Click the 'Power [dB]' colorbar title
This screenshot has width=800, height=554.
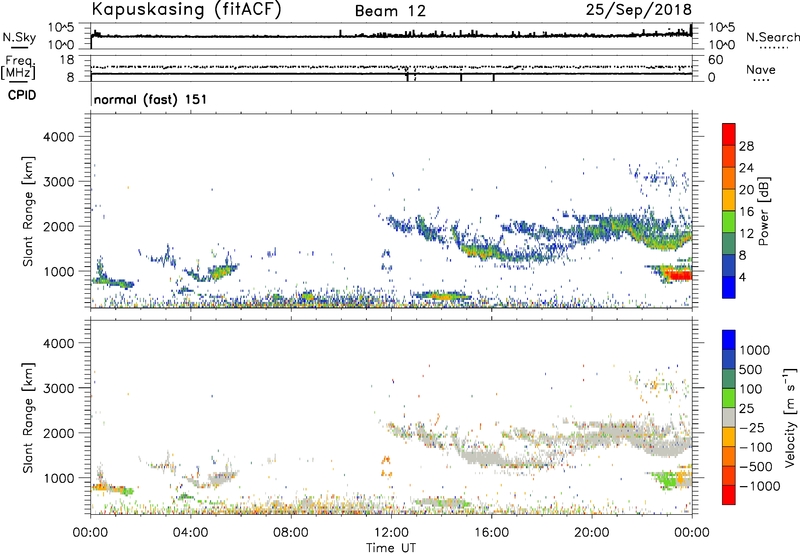[763, 211]
